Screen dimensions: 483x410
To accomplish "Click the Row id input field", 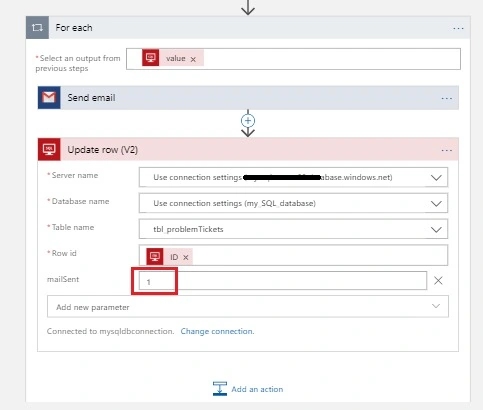I will tap(293, 255).
